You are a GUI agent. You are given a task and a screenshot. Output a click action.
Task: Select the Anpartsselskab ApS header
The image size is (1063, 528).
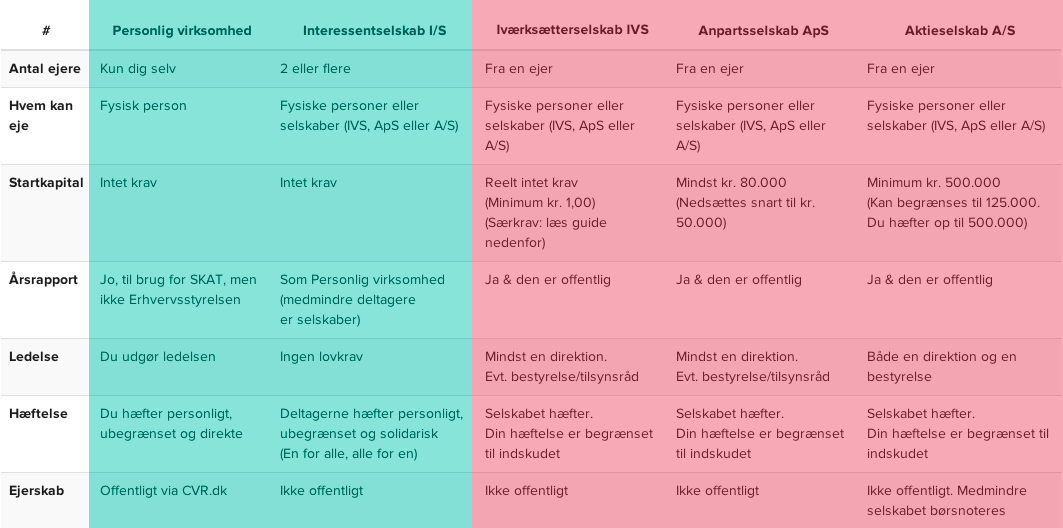pos(763,31)
